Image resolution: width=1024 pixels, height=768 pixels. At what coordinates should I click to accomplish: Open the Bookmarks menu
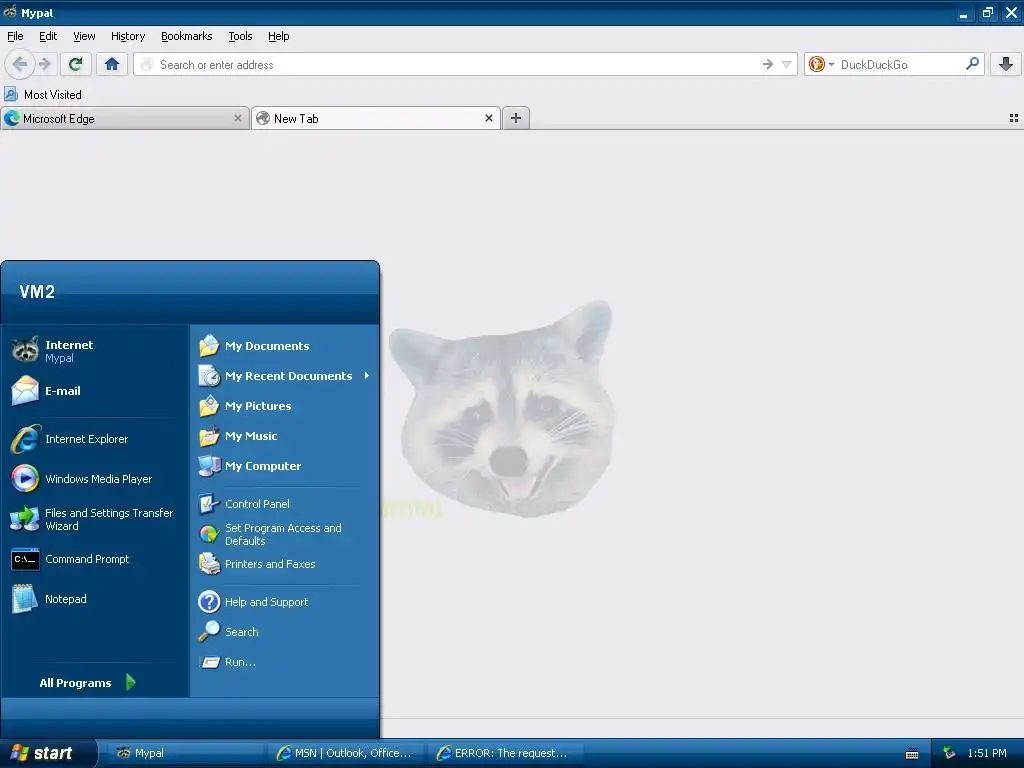pos(186,36)
